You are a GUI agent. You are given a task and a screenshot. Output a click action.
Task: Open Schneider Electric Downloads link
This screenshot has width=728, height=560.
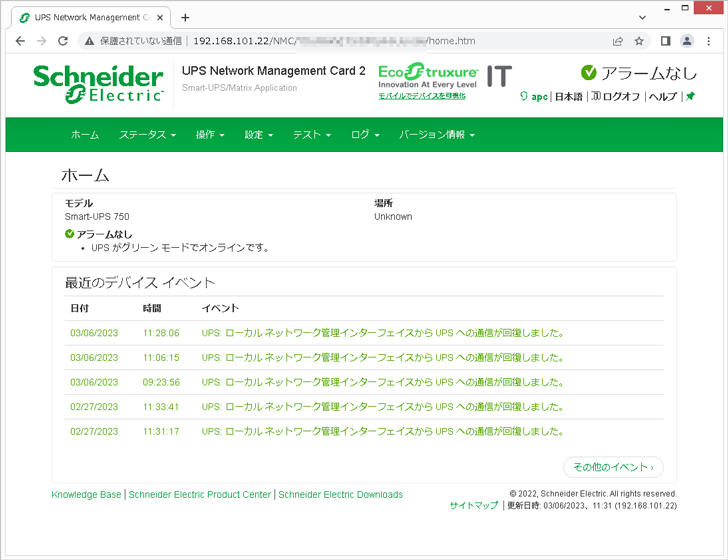coord(340,495)
